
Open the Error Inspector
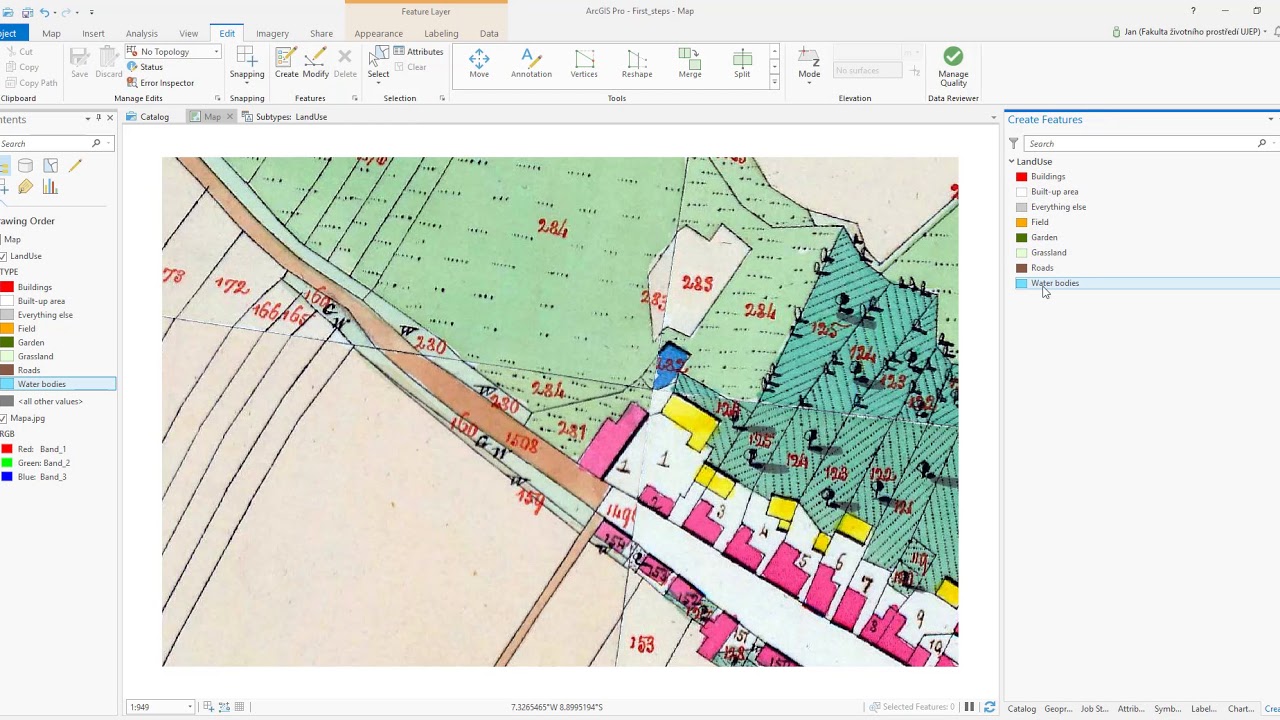pyautogui.click(x=160, y=83)
